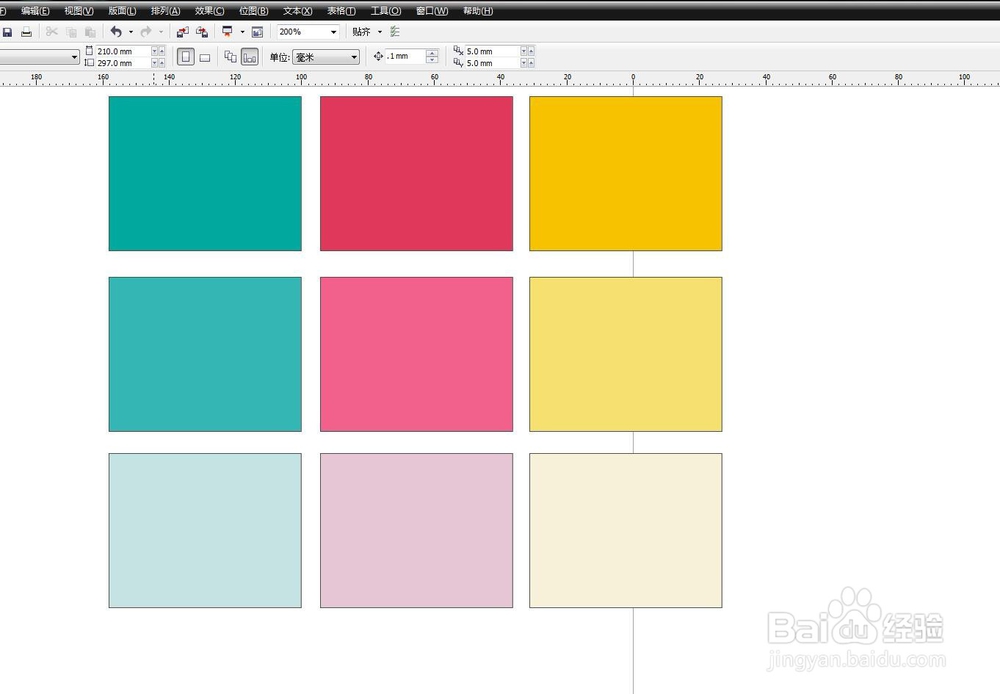
Task: Open the 文本(X) menu
Action: [298, 11]
